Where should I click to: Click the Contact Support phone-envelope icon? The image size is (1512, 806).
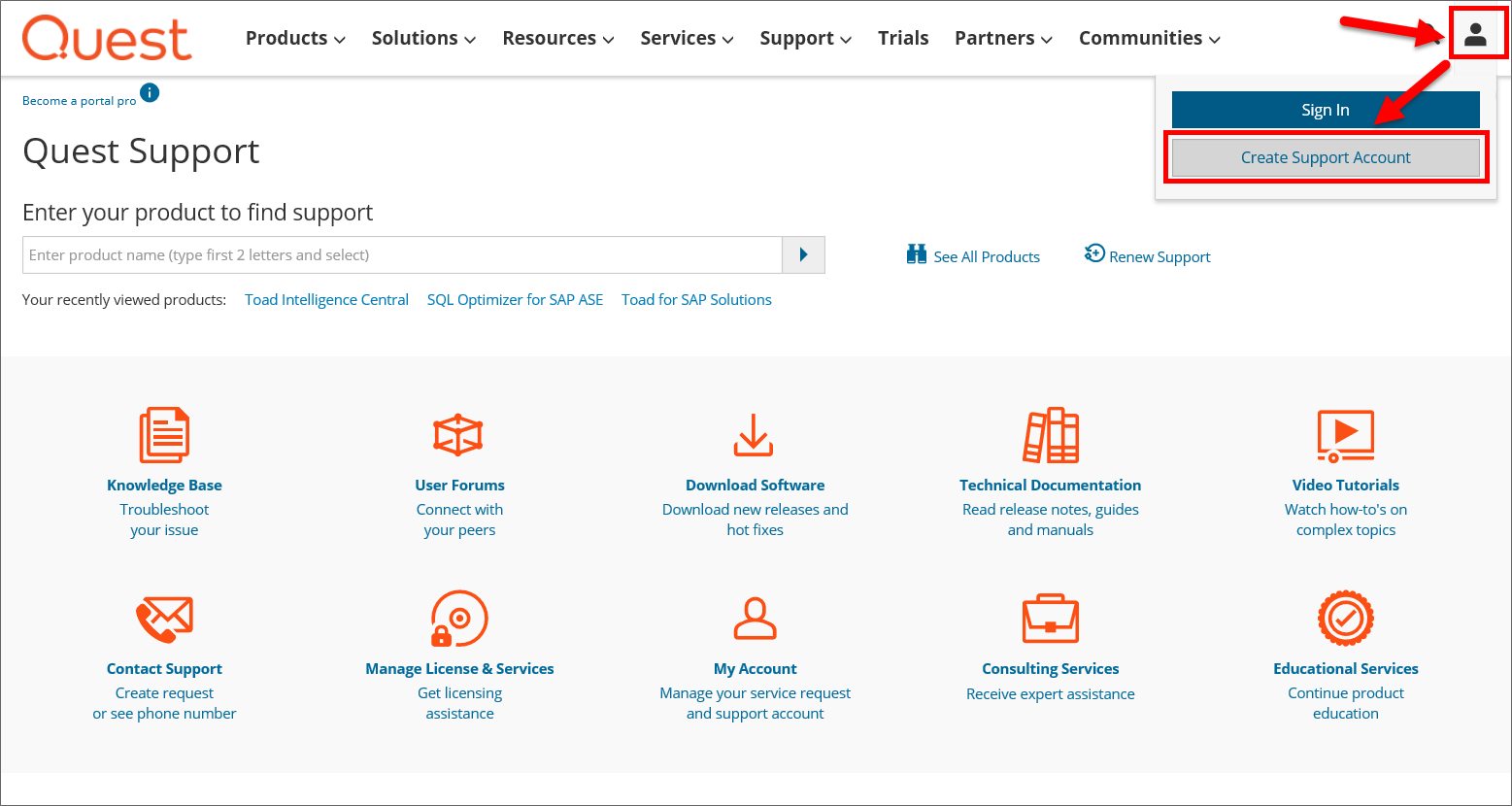click(x=164, y=619)
